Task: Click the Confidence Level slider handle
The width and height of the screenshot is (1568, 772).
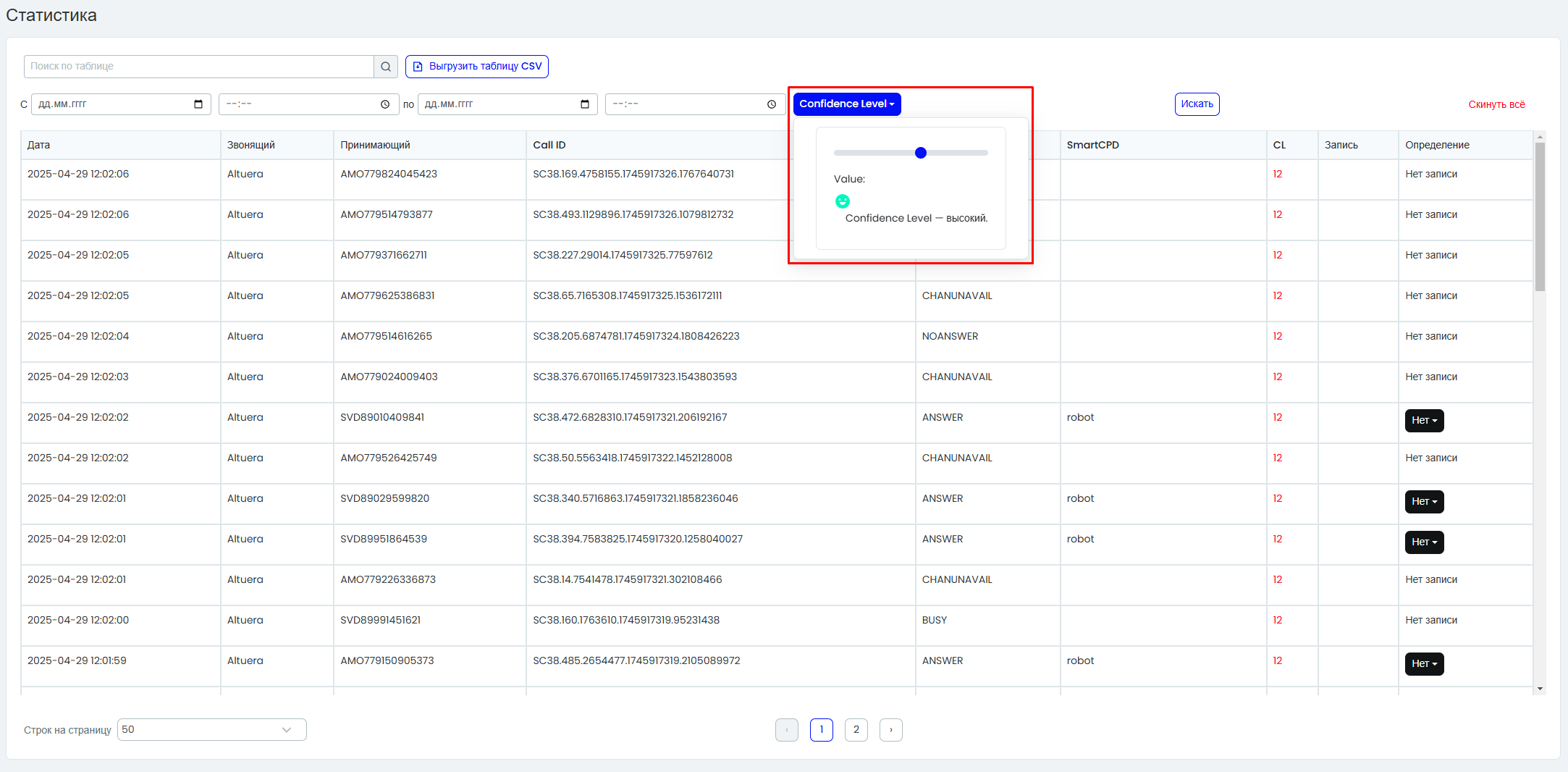Action: 921,153
